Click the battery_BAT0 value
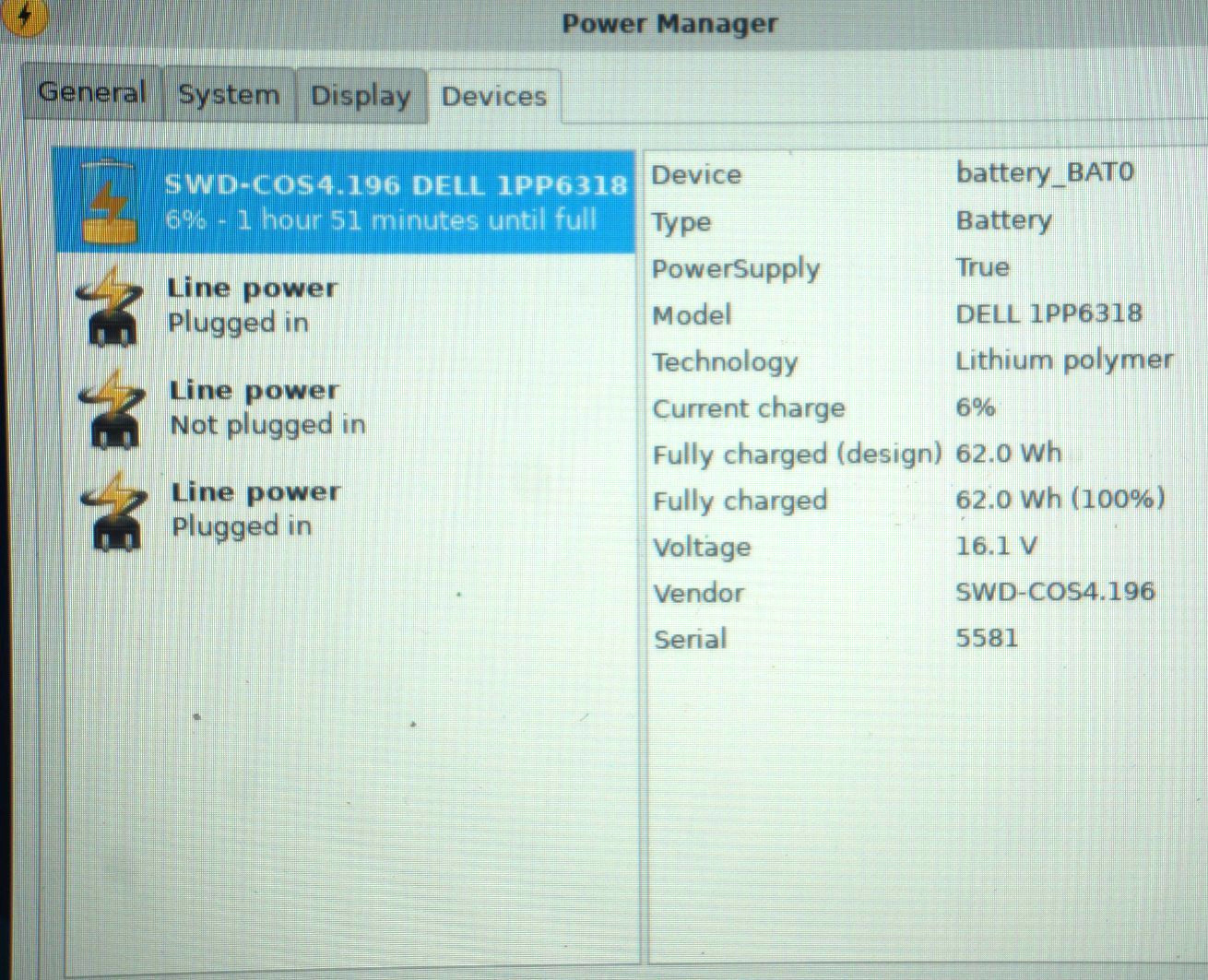The height and width of the screenshot is (980, 1208). tap(1045, 172)
